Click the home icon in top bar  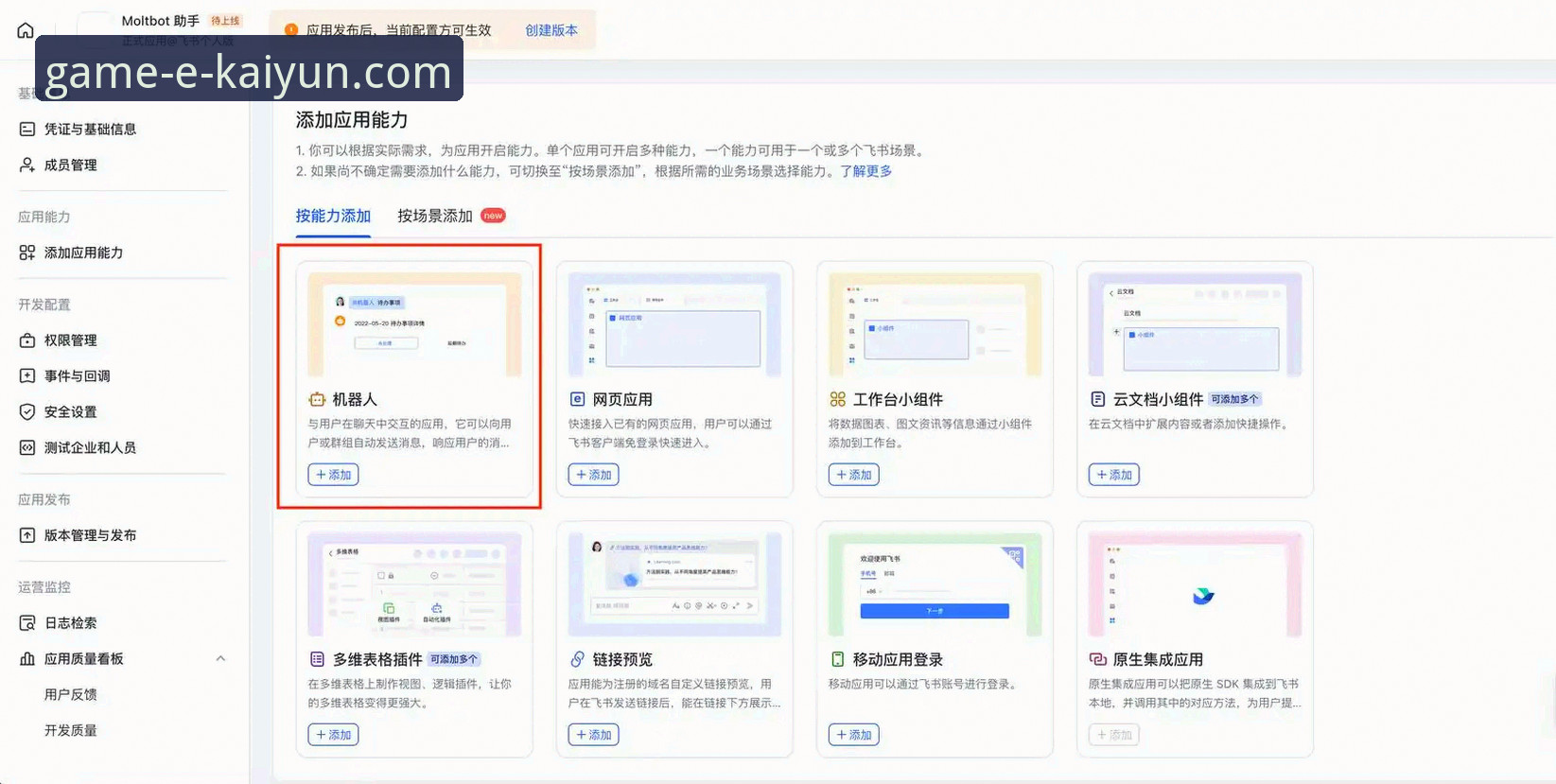click(x=26, y=30)
